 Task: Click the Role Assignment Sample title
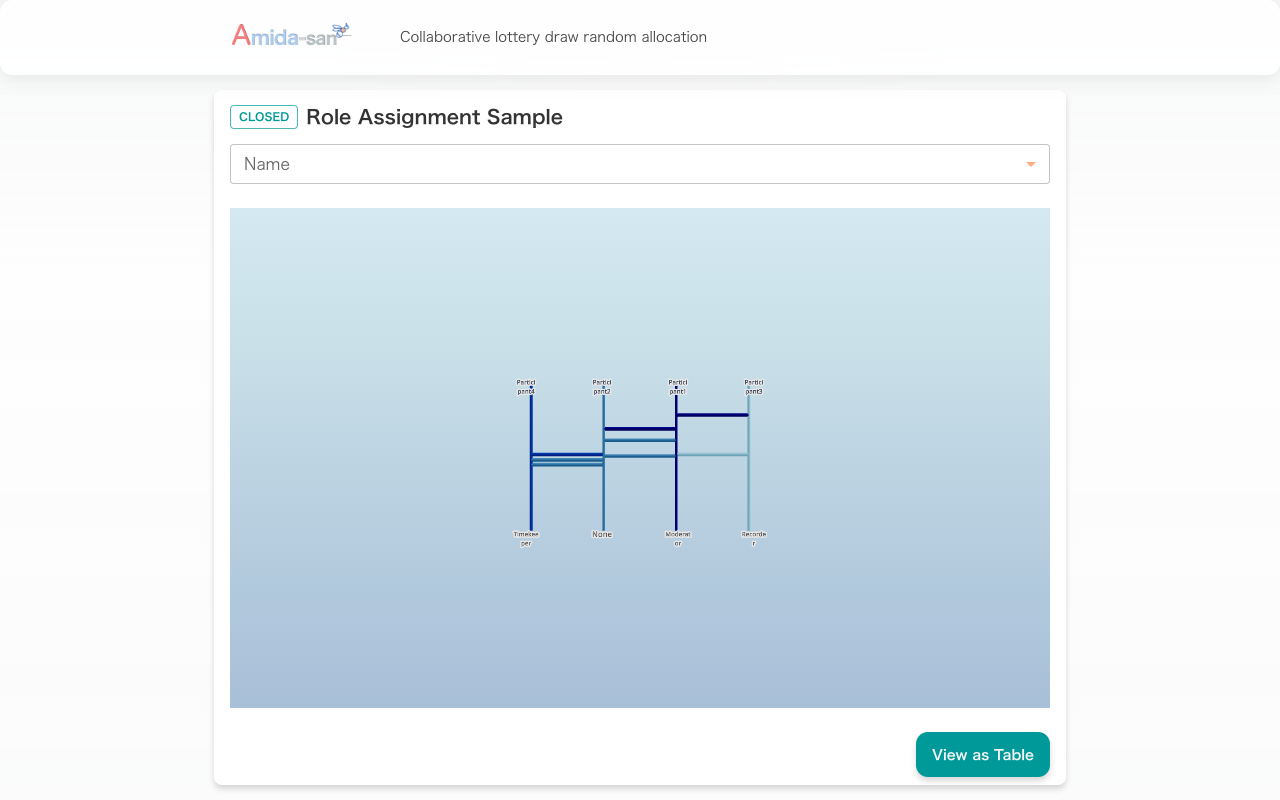pyautogui.click(x=434, y=117)
